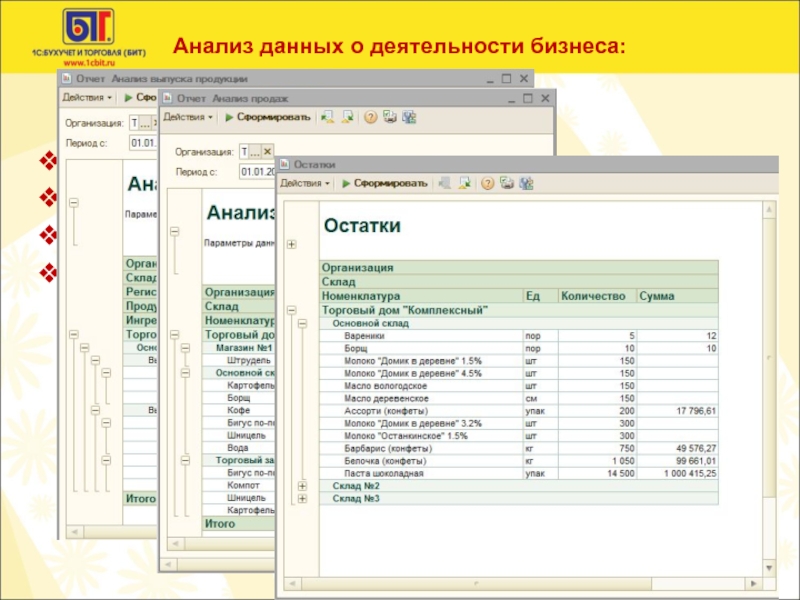This screenshot has width=800, height=600.
Task: Open Действия menu in Остатки window
Action: [x=304, y=184]
